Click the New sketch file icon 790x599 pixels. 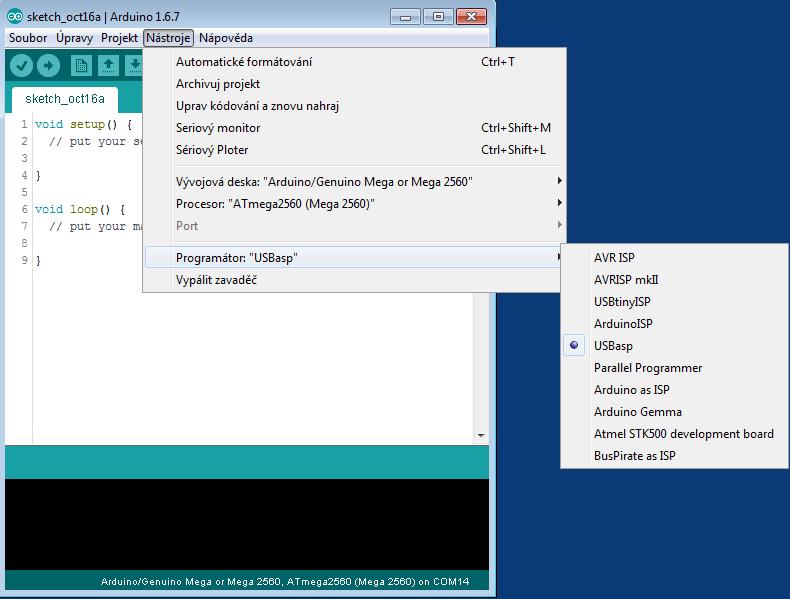(81, 66)
